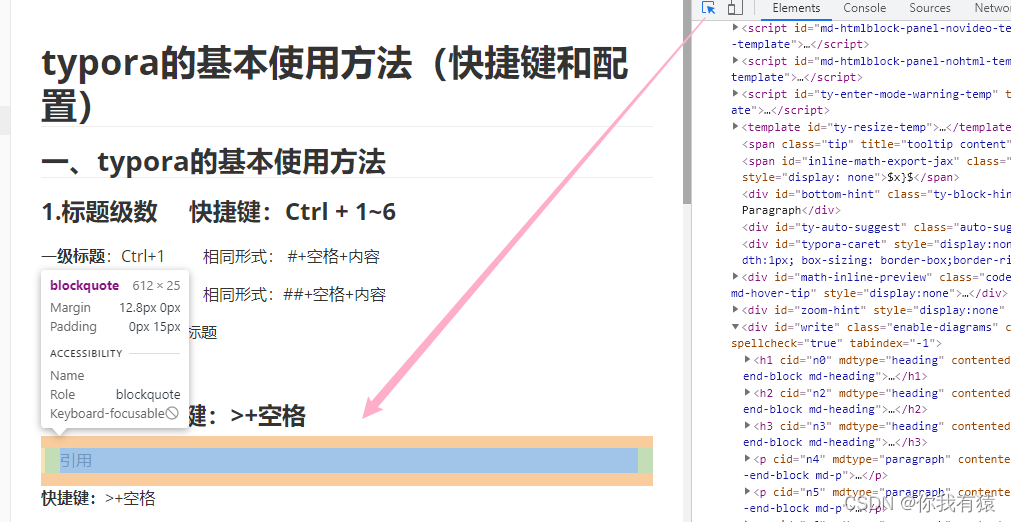This screenshot has height=522, width=1011.
Task: Expand the h3 cid="n3" heading node
Action: 748,425
